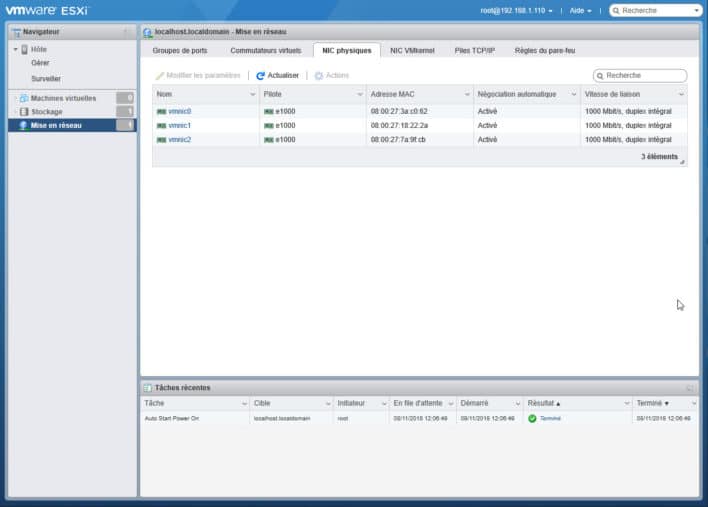Click the Actions gear icon
Viewport: 708px width, 507px height.
(319, 76)
